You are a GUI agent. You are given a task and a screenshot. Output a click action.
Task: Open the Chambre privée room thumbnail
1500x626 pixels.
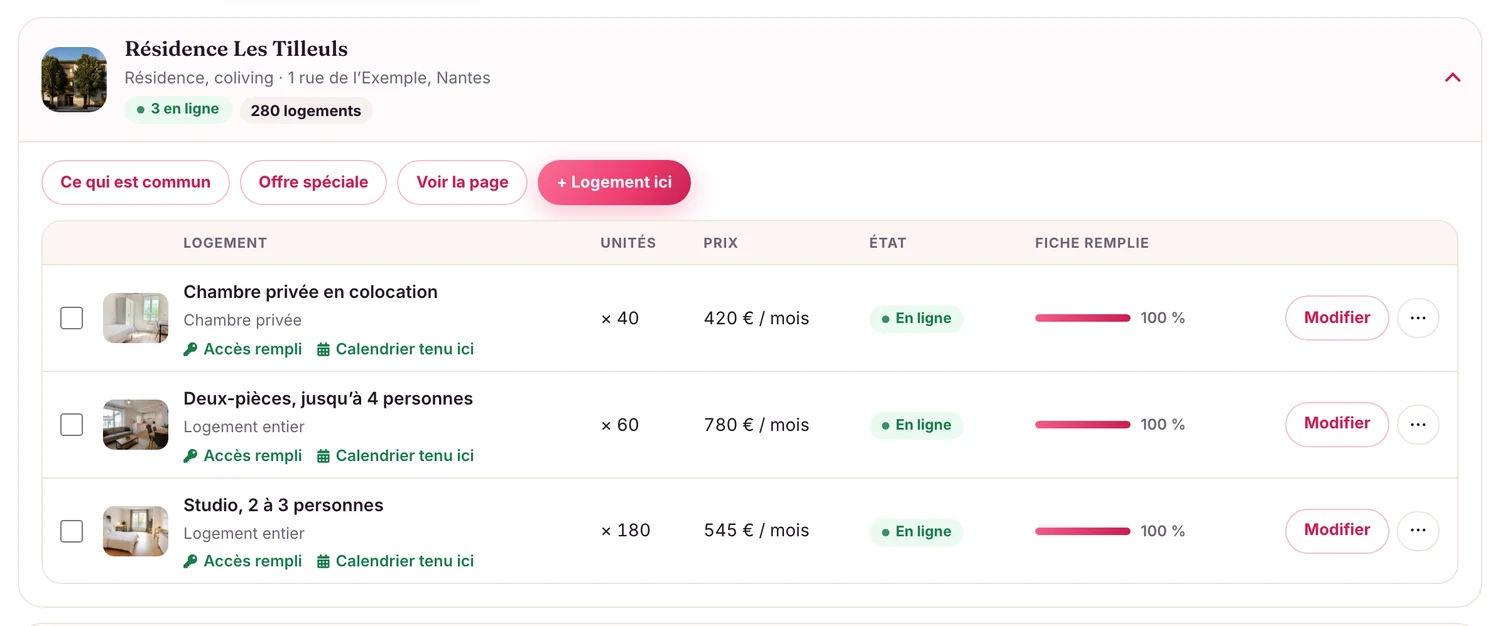(136, 318)
